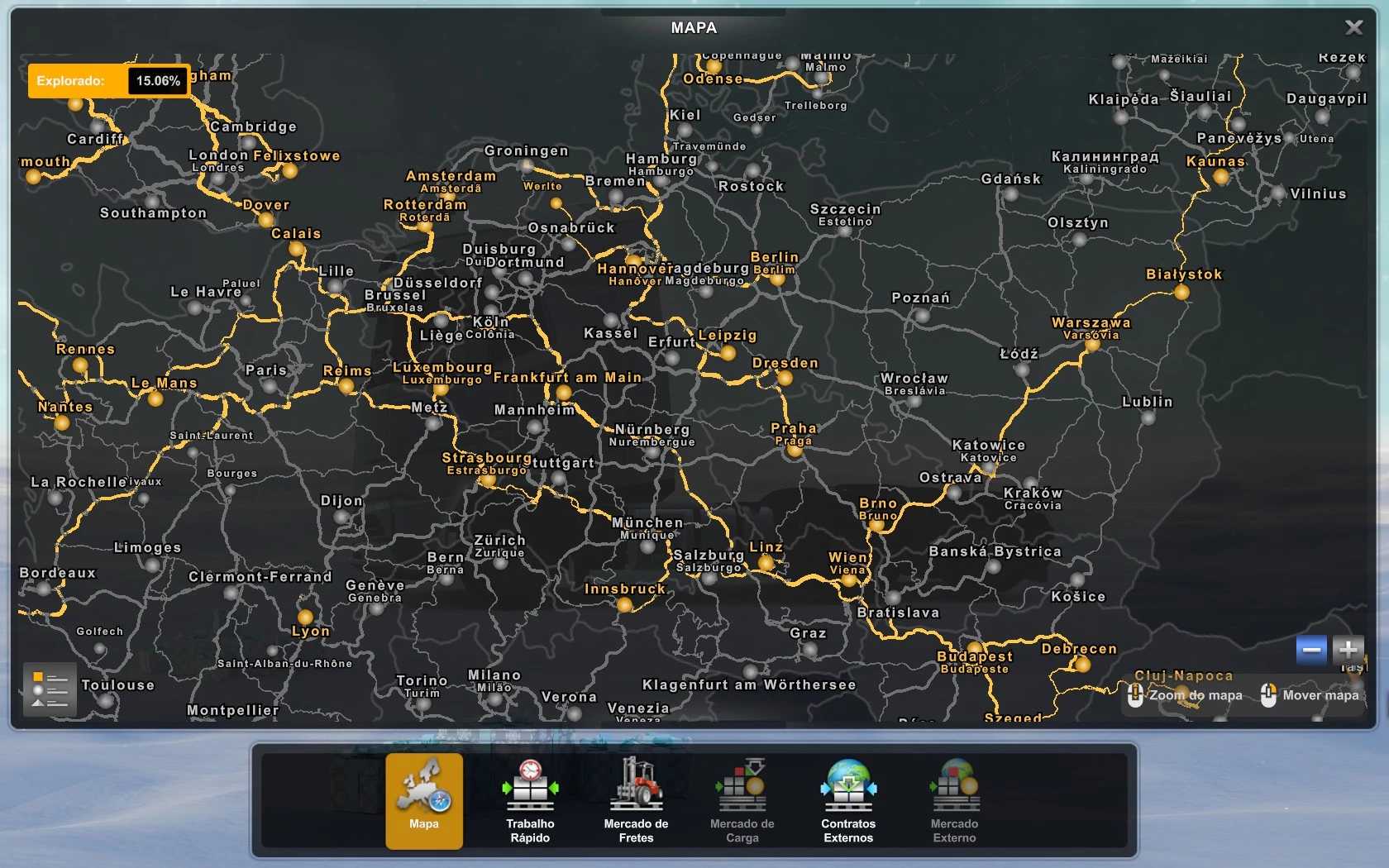Click the Paris city label
This screenshot has width=1389, height=868.
pyautogui.click(x=265, y=370)
